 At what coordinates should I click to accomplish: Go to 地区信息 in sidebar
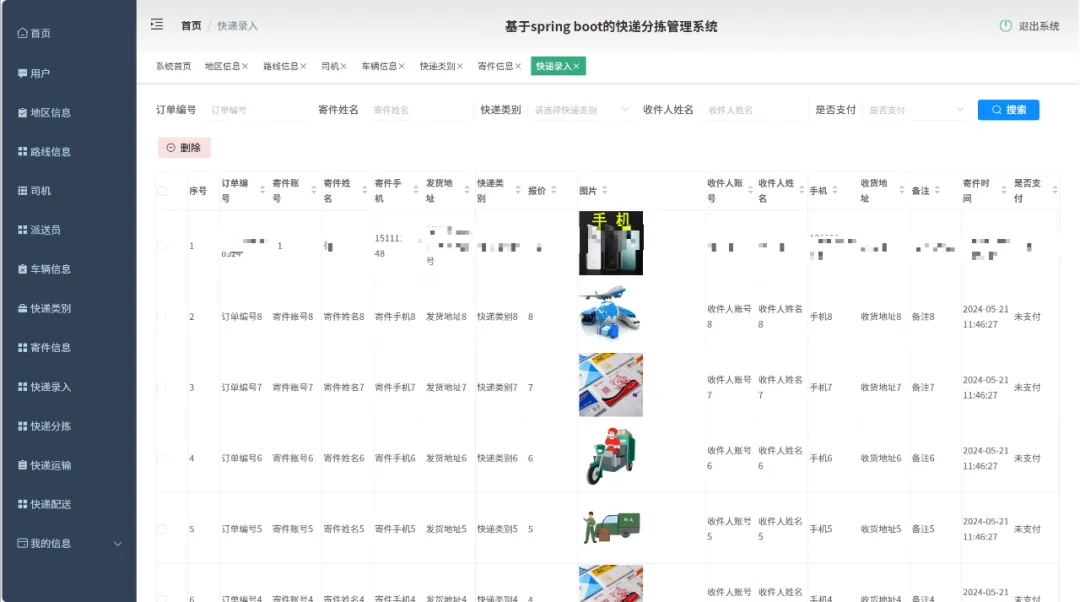pos(44,112)
